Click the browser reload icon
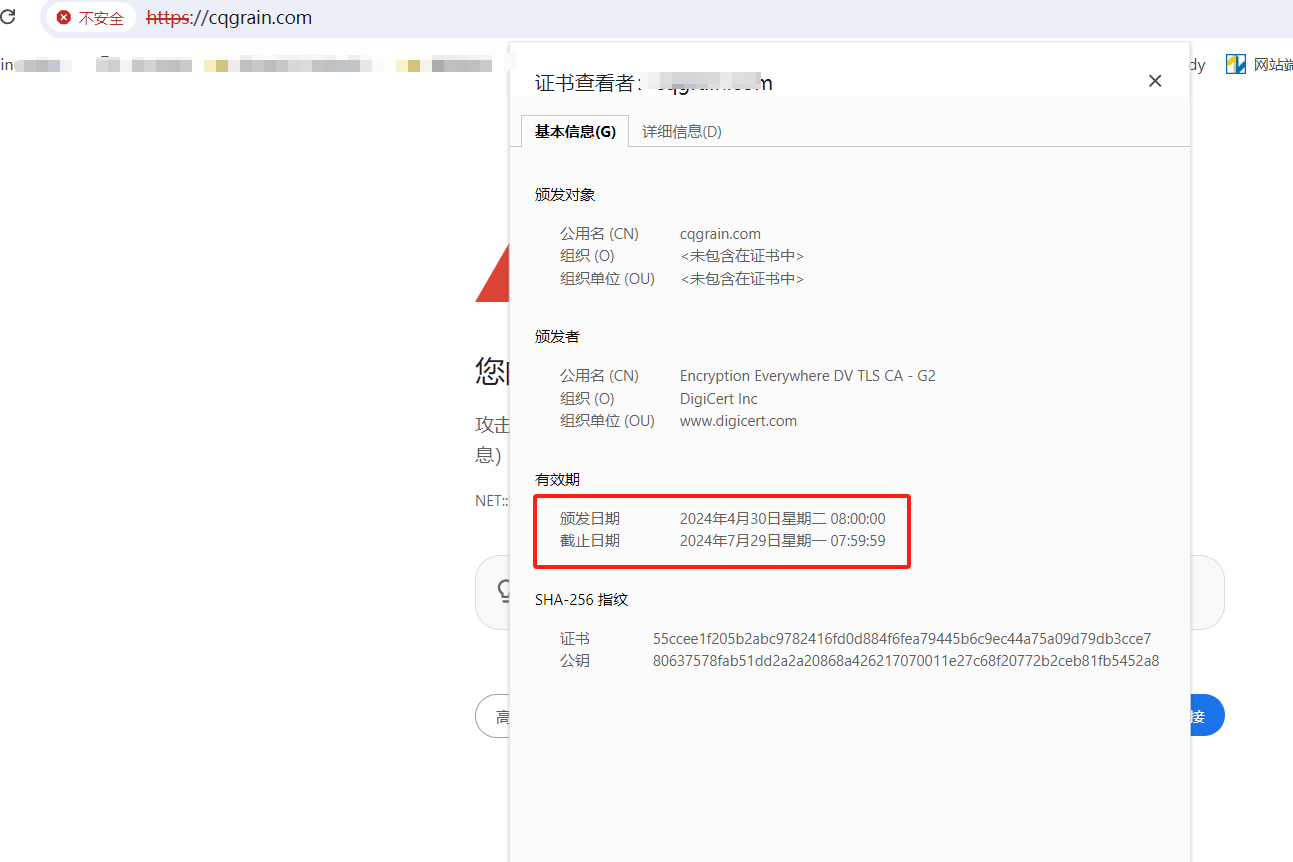Image resolution: width=1293 pixels, height=862 pixels. tap(8, 18)
